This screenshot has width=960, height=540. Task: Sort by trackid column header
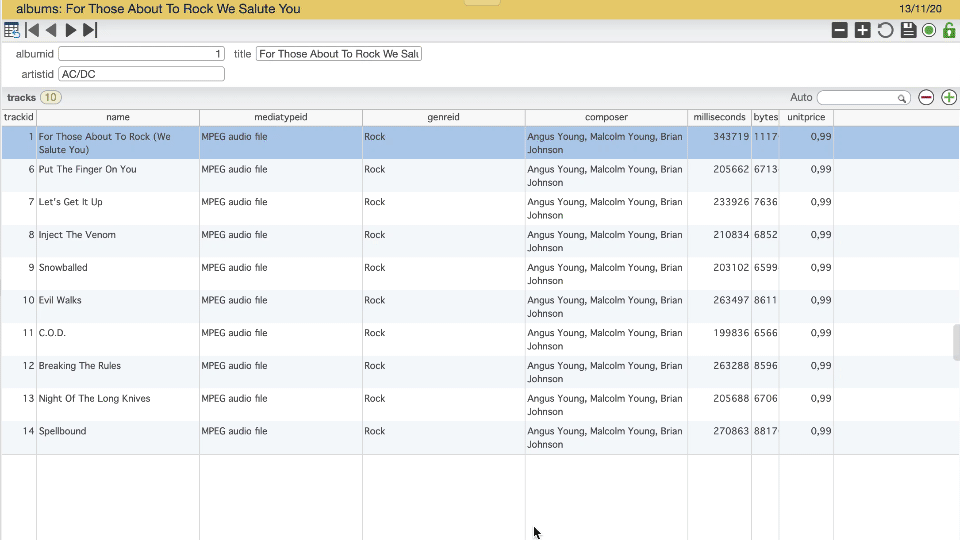click(18, 117)
